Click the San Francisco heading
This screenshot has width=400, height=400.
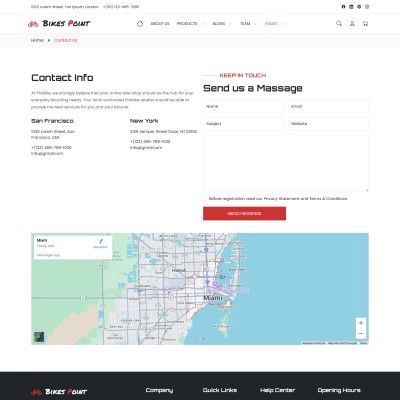coord(52,121)
